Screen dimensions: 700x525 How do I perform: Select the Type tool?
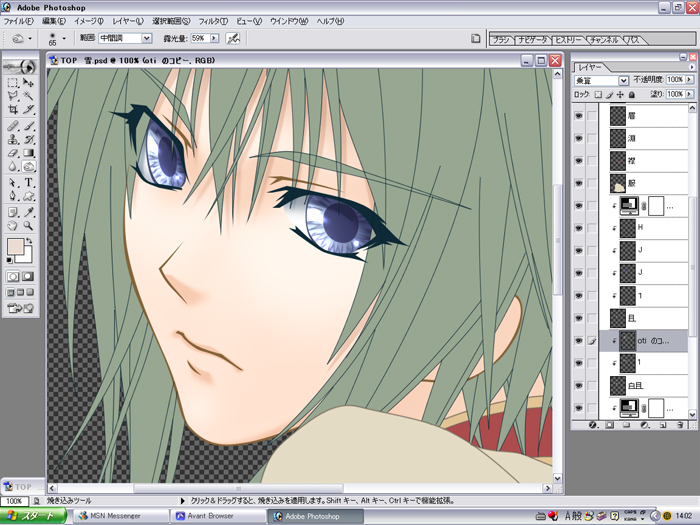click(x=28, y=183)
